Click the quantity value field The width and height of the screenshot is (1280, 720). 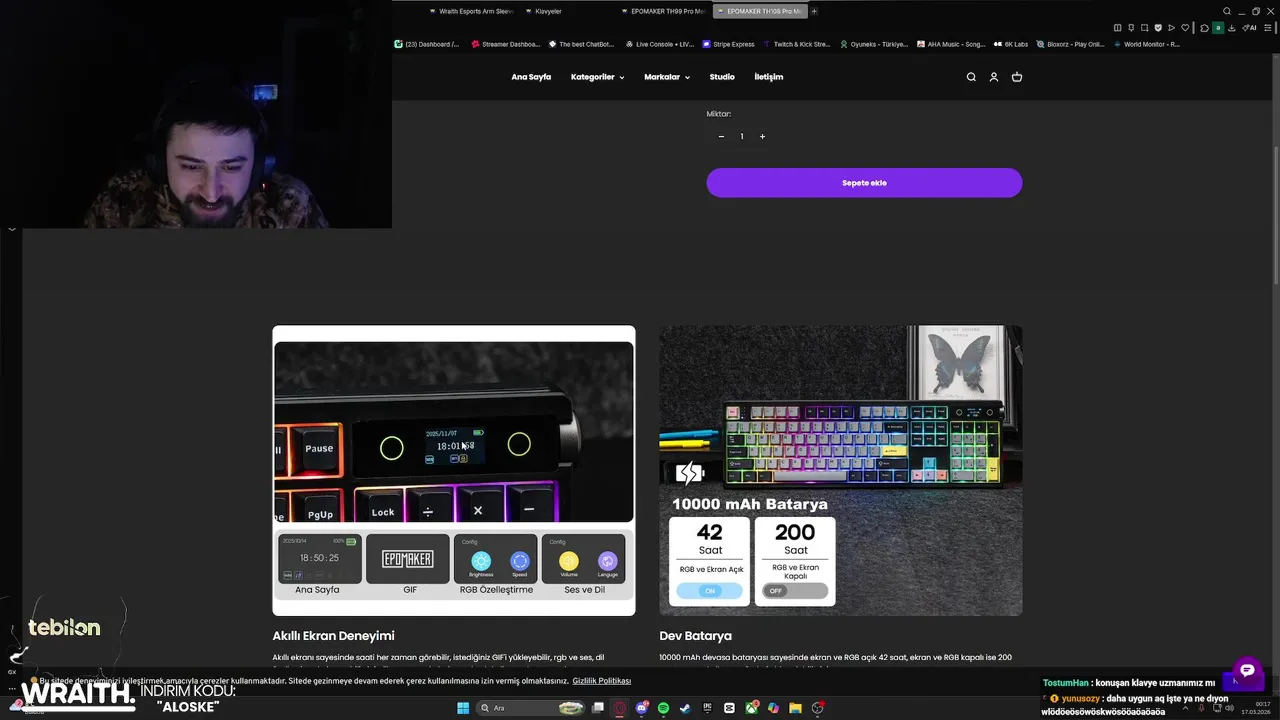742,137
